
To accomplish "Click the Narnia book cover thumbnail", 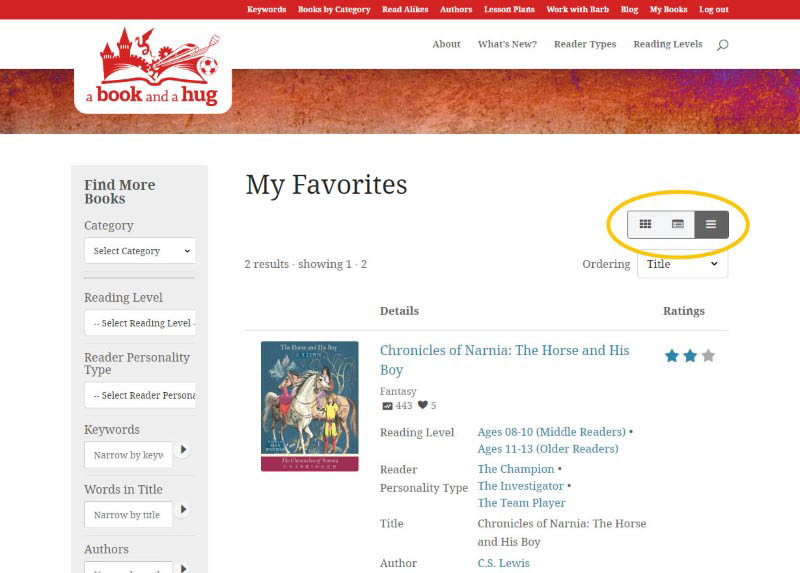I will pyautogui.click(x=309, y=406).
